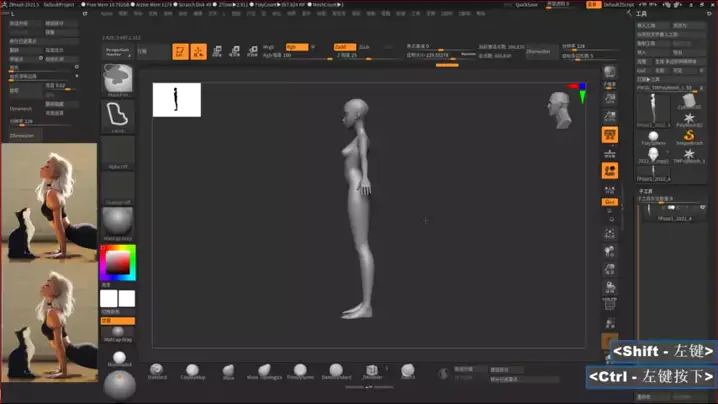Select the SimpleBrush tool icon
This screenshot has height=404, width=718.
689,144
